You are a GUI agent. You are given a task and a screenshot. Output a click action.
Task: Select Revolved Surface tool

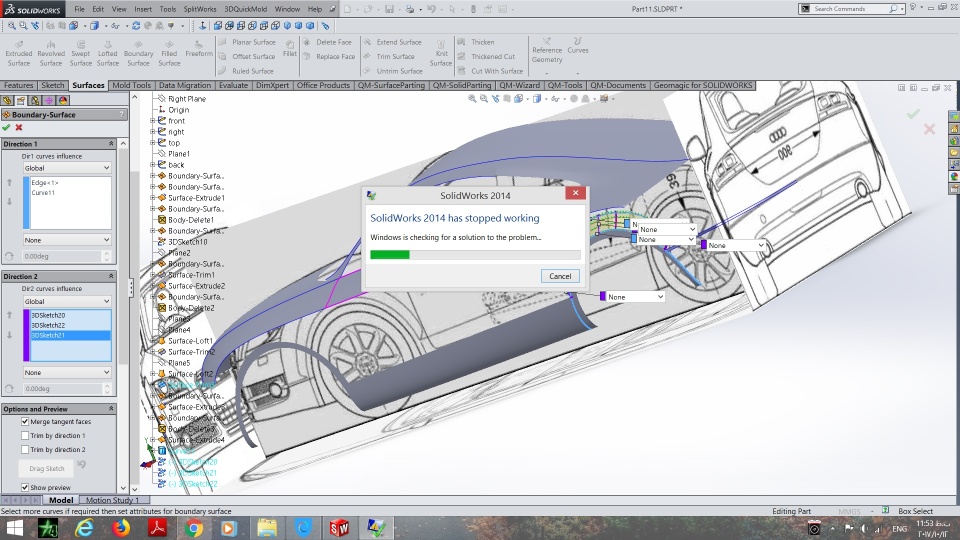51,53
